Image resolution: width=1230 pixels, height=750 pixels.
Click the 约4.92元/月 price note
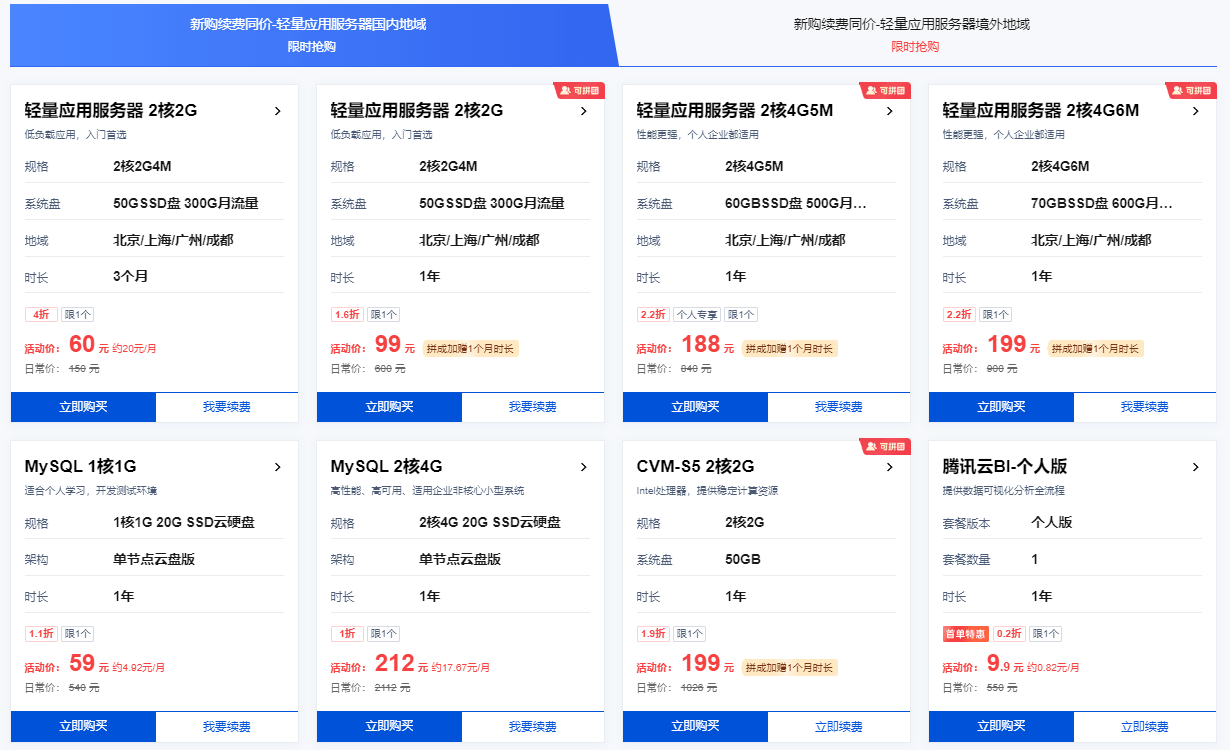(x=138, y=667)
